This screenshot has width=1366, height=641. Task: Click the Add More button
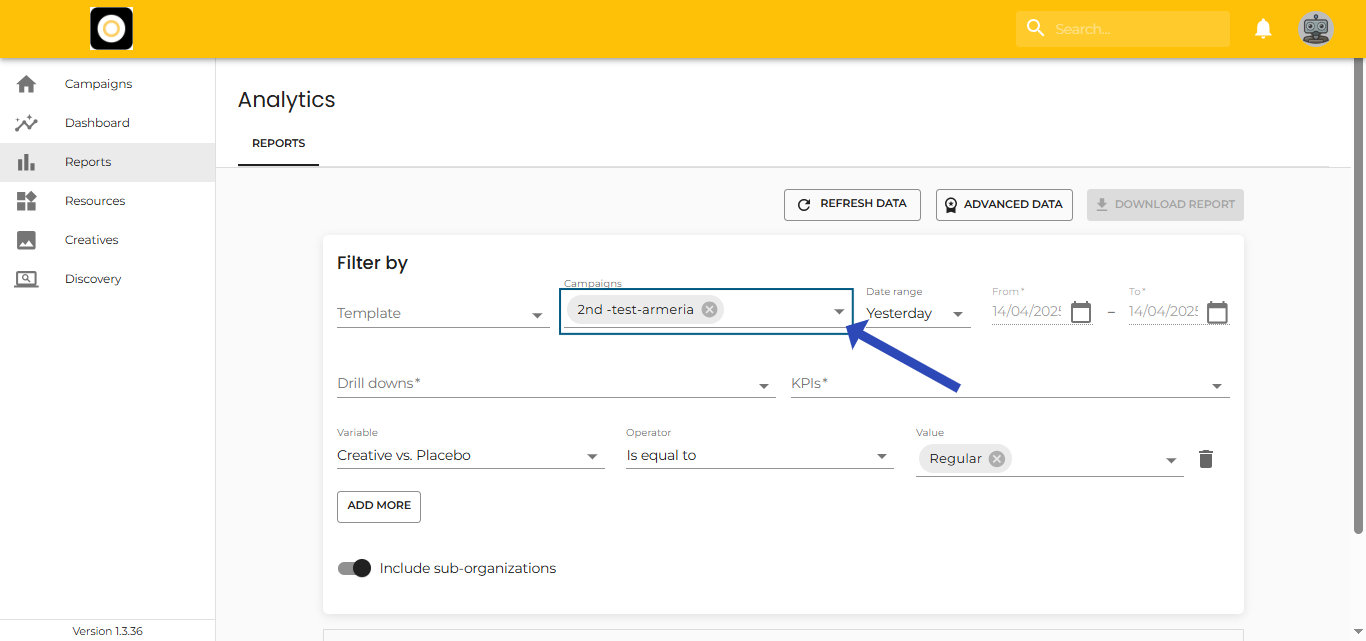coord(379,506)
